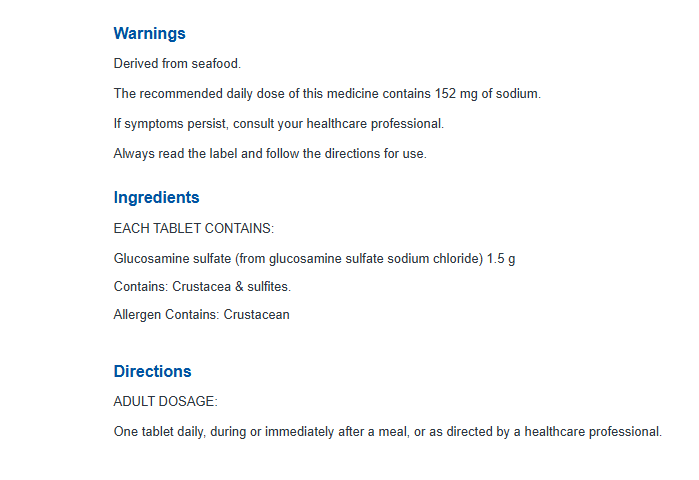Click 'EACH TABLET CONTAINS:' text
The height and width of the screenshot is (480, 699).
pos(193,228)
